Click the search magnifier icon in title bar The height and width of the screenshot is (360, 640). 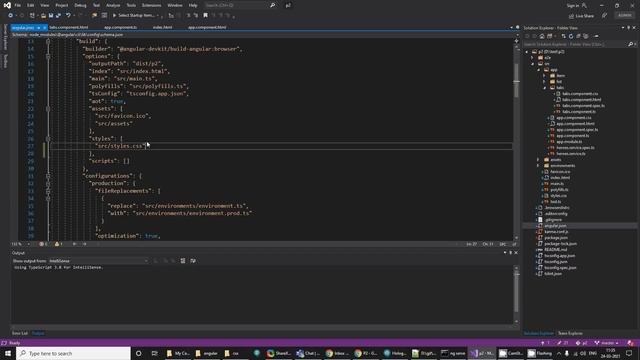point(273,5)
